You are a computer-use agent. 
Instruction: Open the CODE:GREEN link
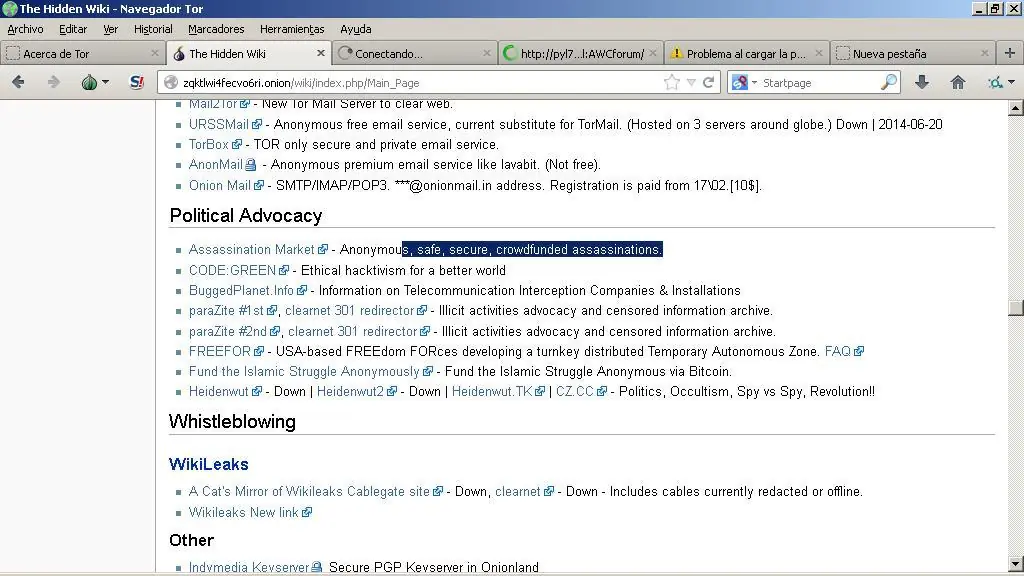coord(232,270)
